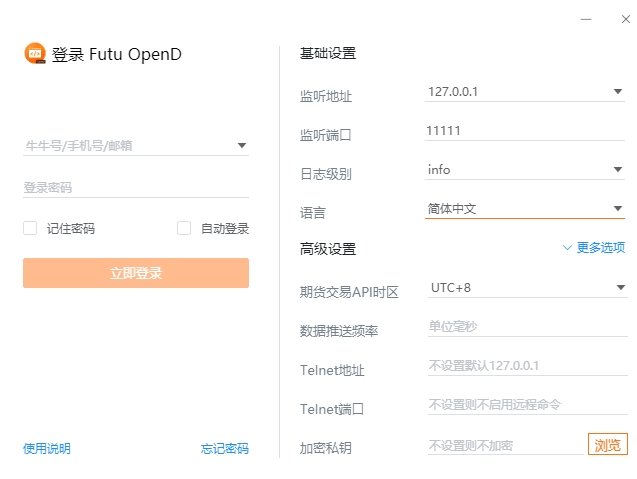
Task: Click the 监听端口 field showing 11111
Action: (x=524, y=131)
